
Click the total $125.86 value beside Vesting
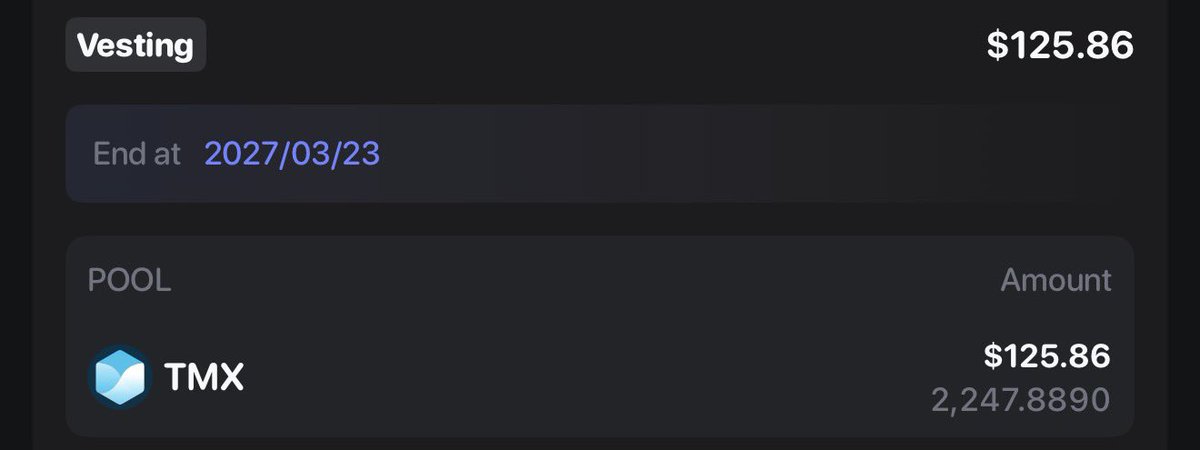(1060, 45)
